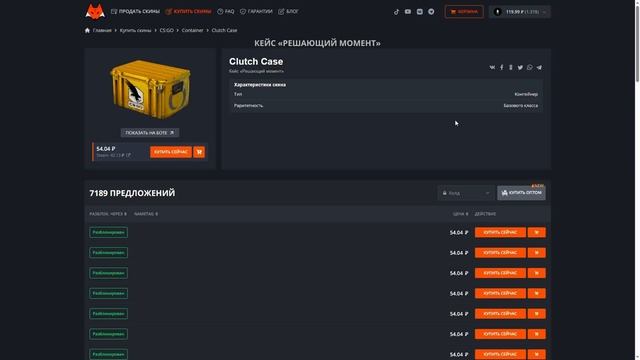Click the home icon in the breadcrumb
640x360 pixels.
(x=87, y=30)
